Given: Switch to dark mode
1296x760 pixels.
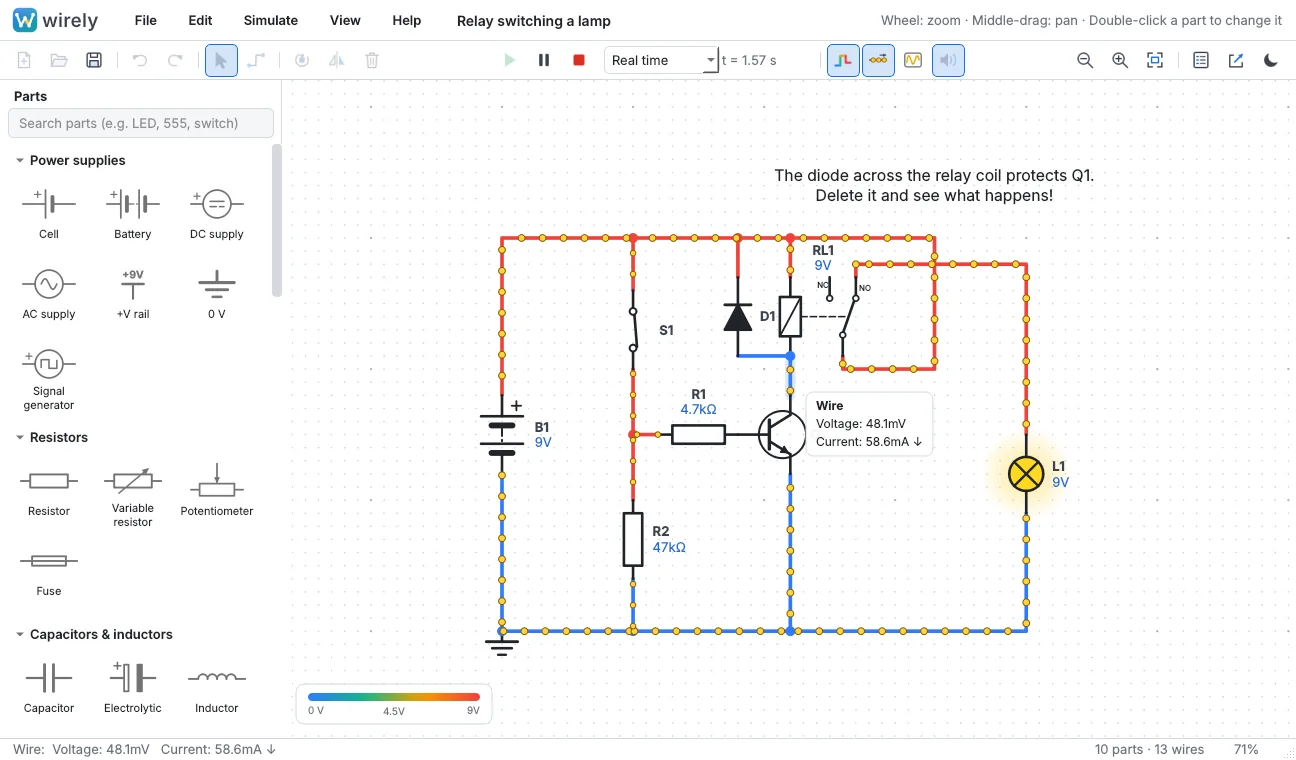Looking at the screenshot, I should click(1271, 60).
